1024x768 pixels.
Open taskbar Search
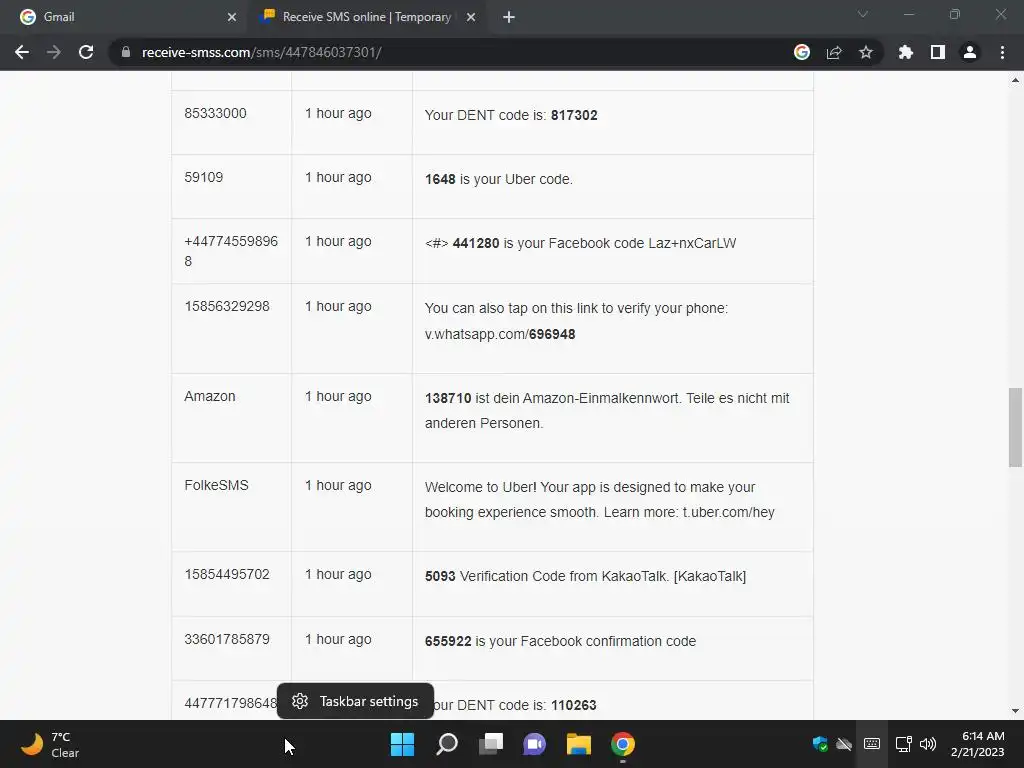pyautogui.click(x=447, y=744)
